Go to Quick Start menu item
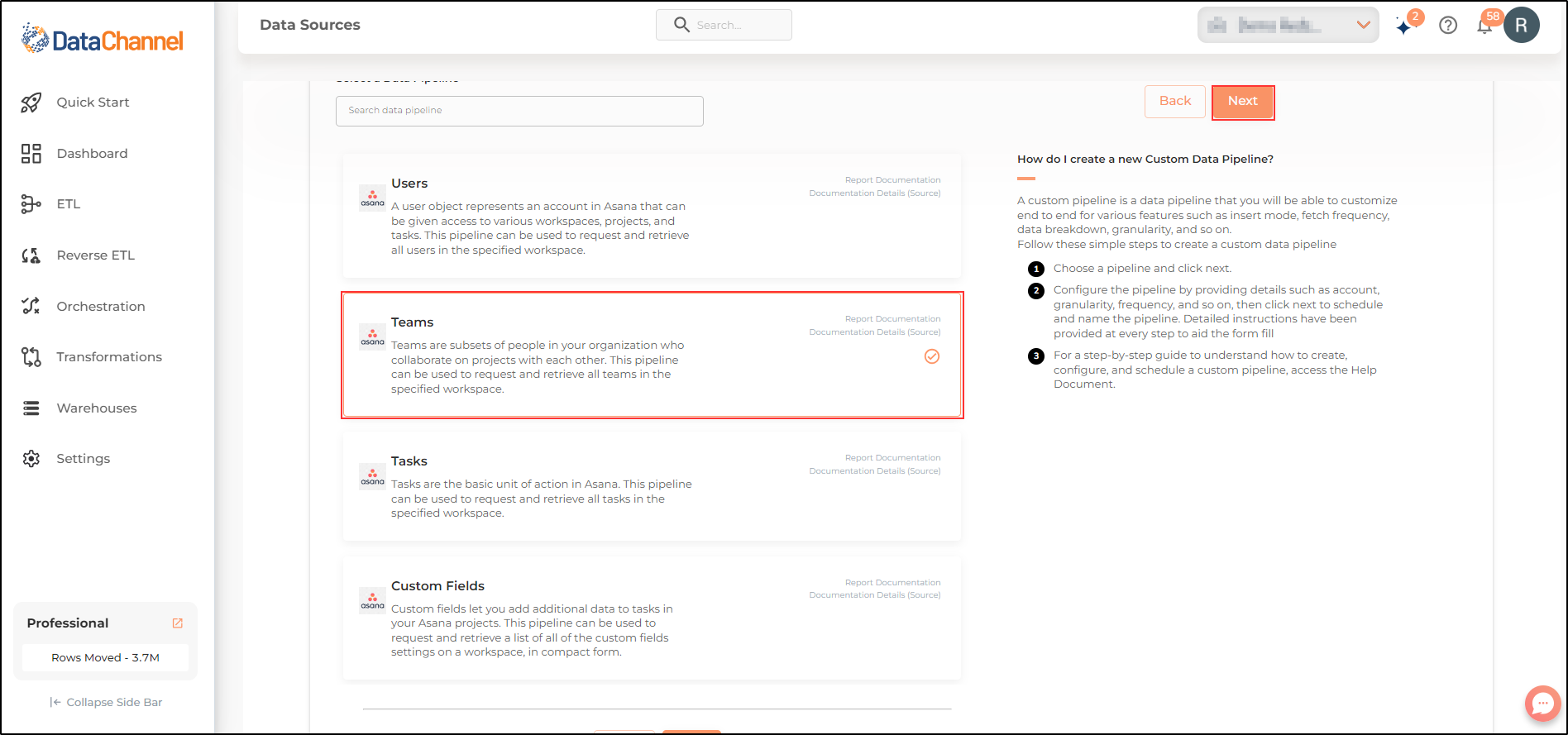This screenshot has height=735, width=1568. click(x=93, y=103)
